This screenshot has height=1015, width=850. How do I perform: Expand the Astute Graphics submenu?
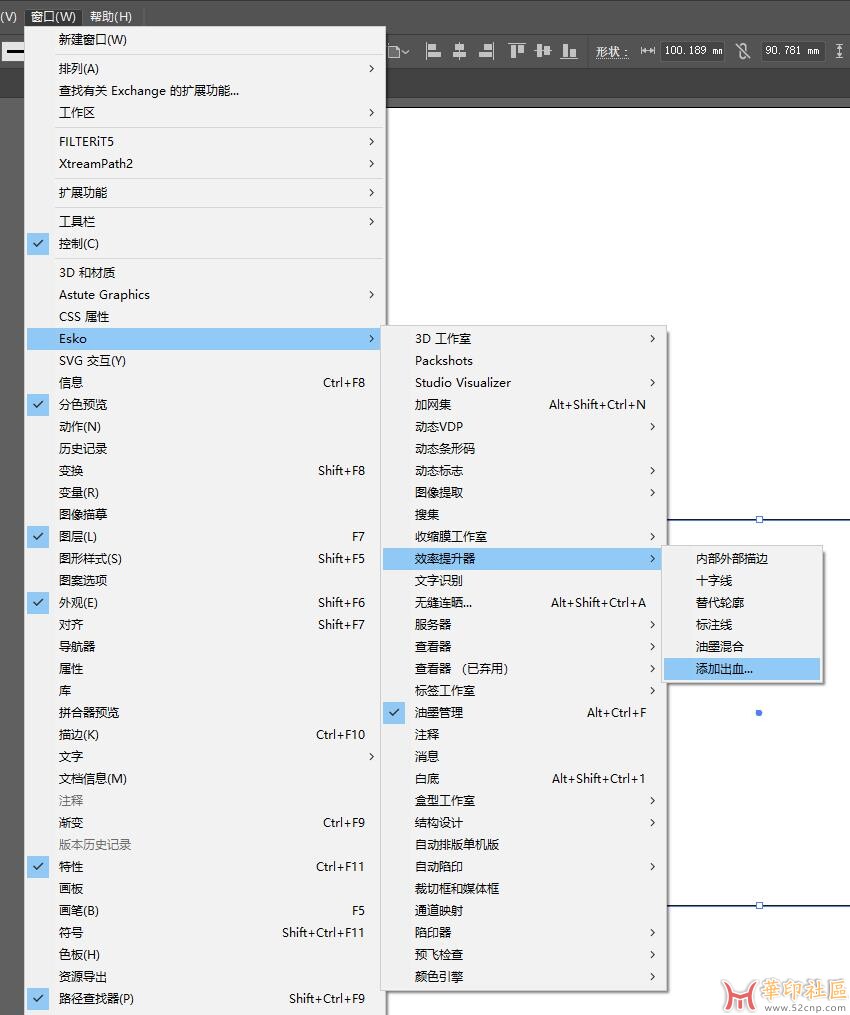coord(206,295)
